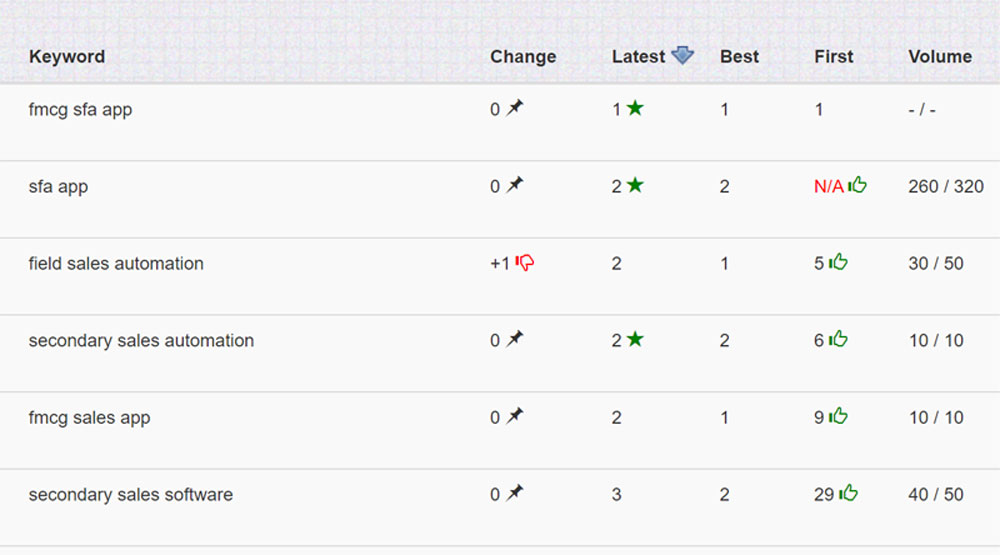Sort table by Change column header

(523, 57)
